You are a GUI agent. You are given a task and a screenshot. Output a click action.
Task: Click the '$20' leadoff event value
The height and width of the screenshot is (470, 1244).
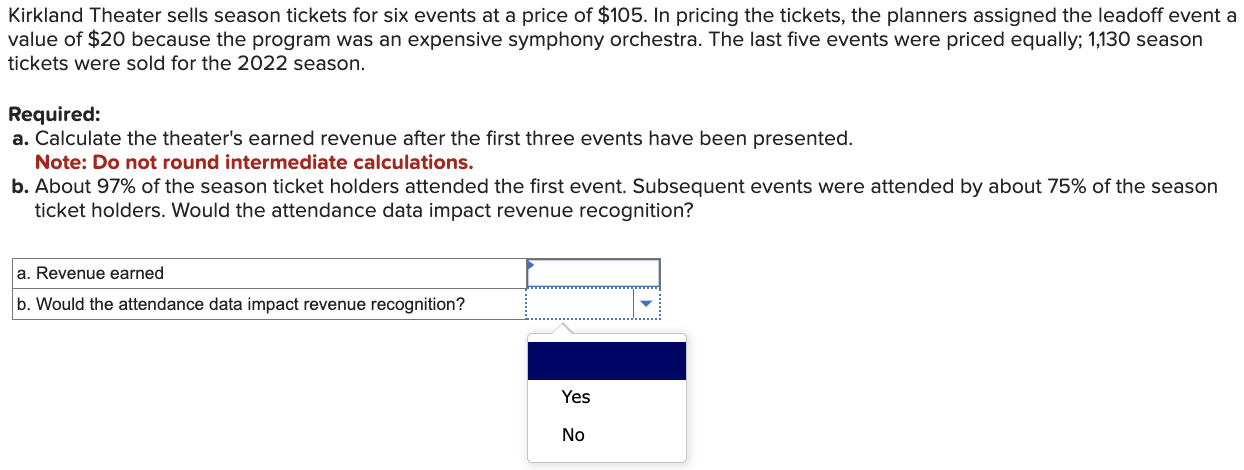click(108, 40)
